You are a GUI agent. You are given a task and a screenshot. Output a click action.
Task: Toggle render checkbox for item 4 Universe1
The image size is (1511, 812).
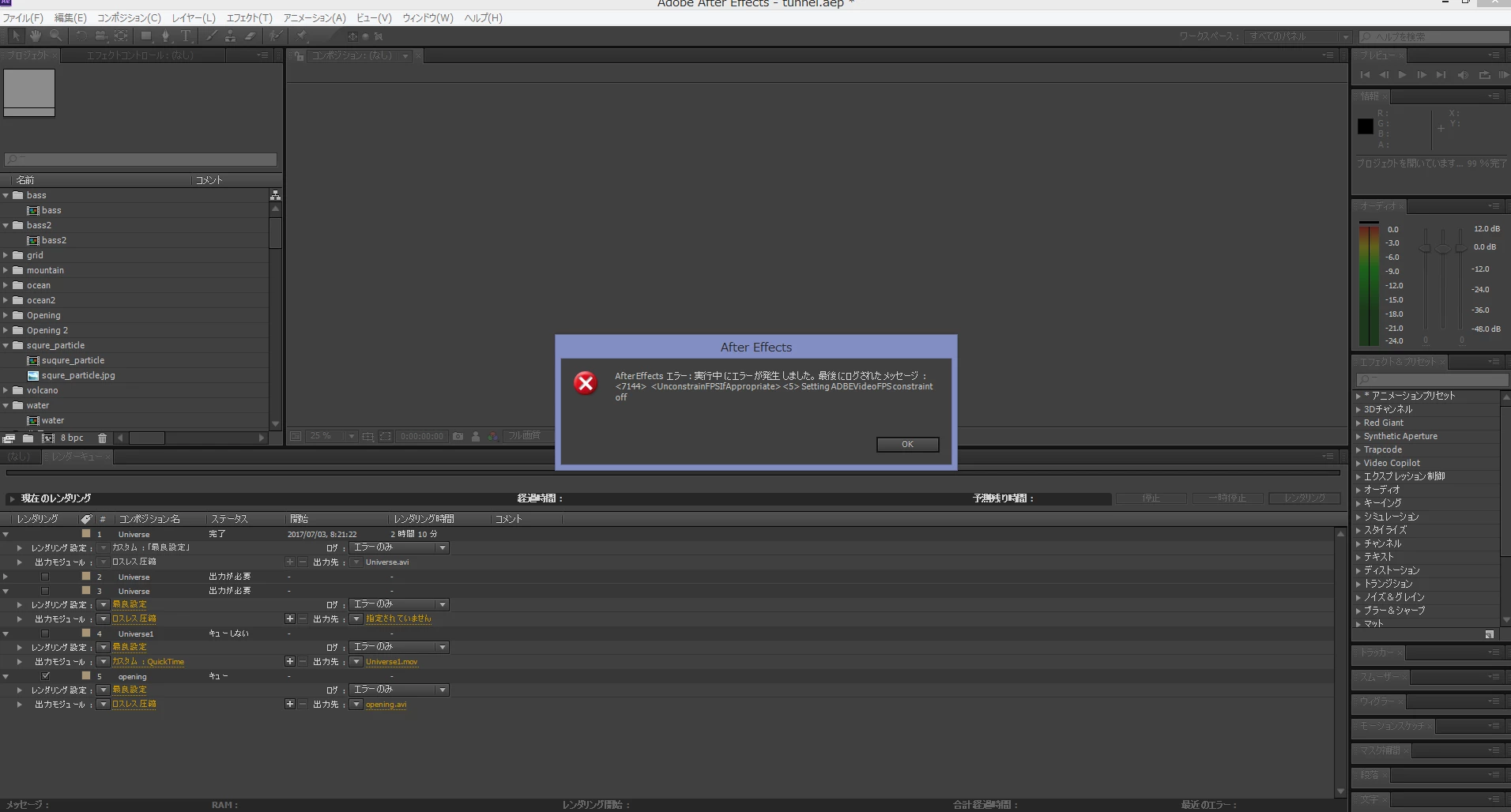click(x=45, y=633)
